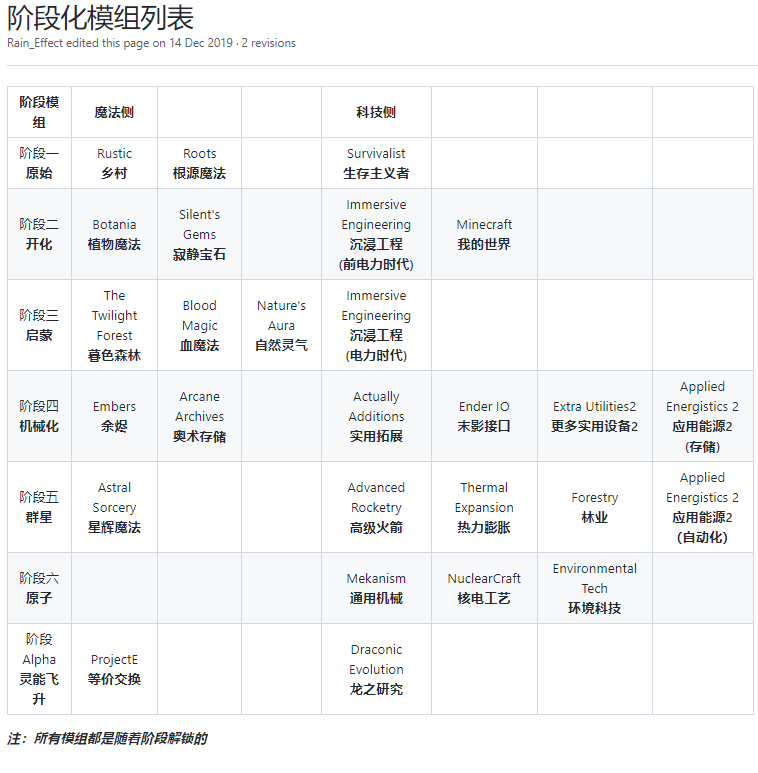Screen dimensions: 758x773
Task: Click the Silent's Gems 寂静宝石 cell
Action: click(x=200, y=234)
